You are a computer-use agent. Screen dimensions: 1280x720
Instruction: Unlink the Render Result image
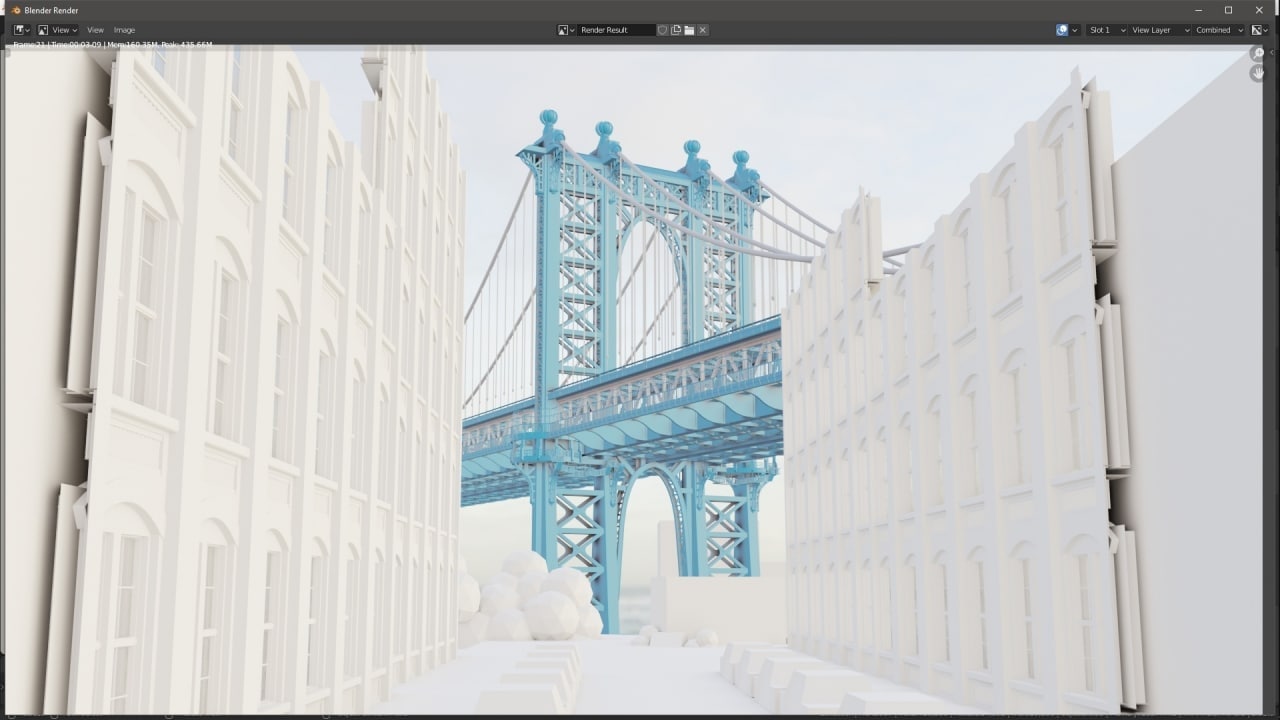(x=703, y=30)
